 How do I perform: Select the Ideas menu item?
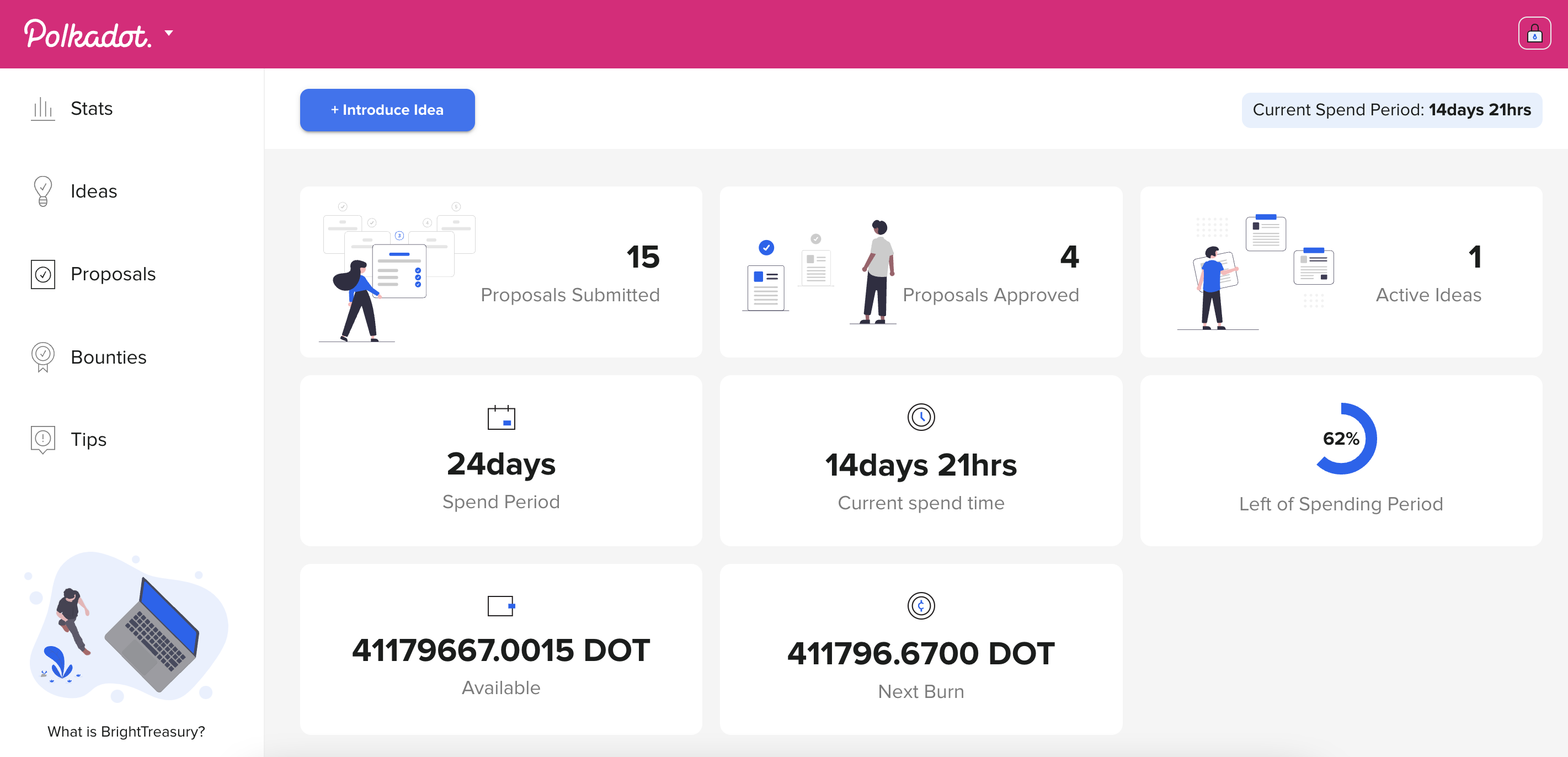93,191
